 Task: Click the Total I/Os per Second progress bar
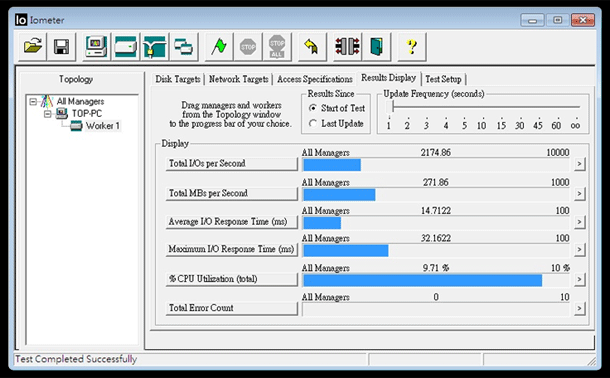436,164
